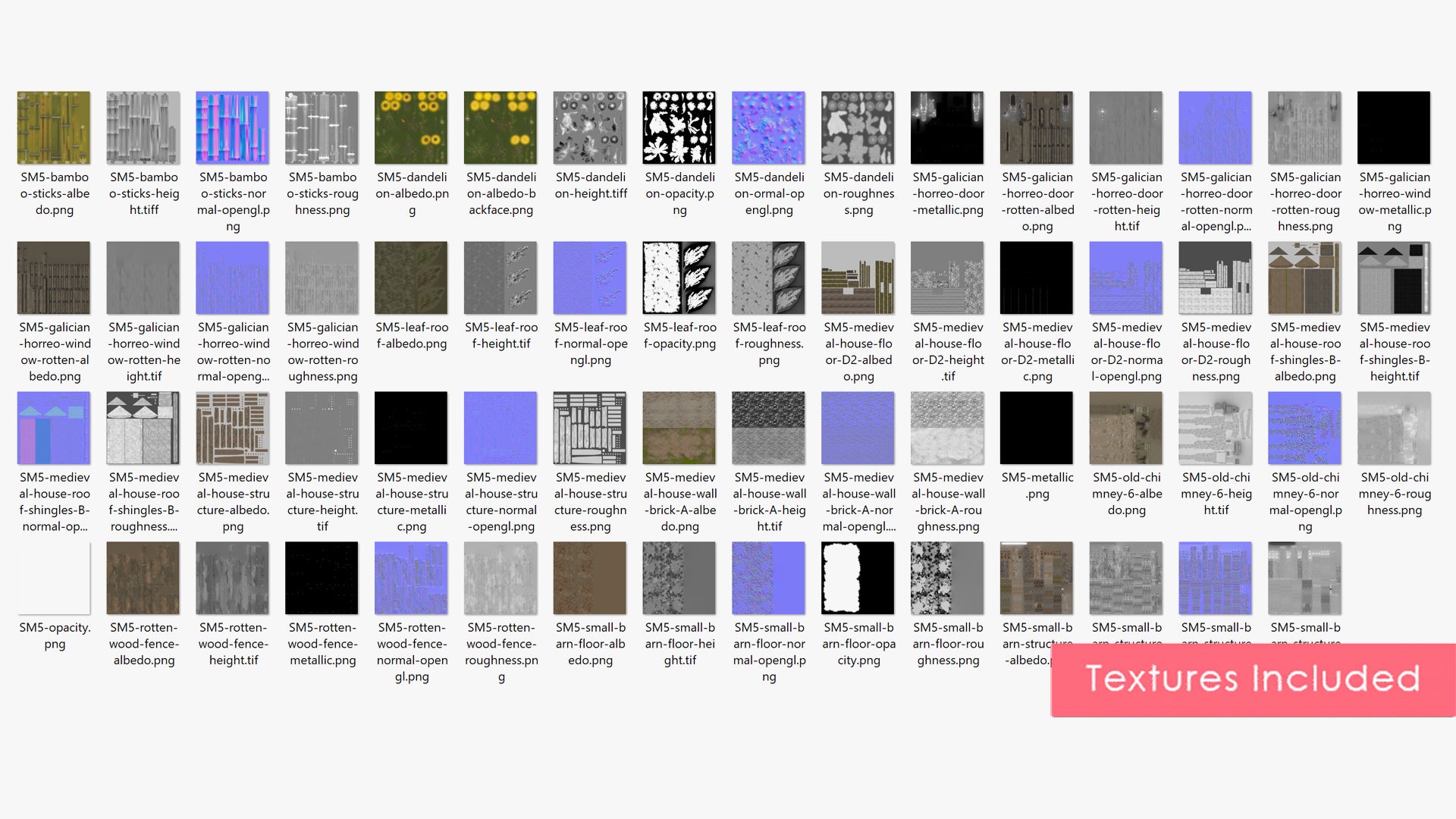This screenshot has height=819, width=1456.
Task: Select SM5-galician-horreo-door-metallic.png thumbnail
Action: point(947,127)
